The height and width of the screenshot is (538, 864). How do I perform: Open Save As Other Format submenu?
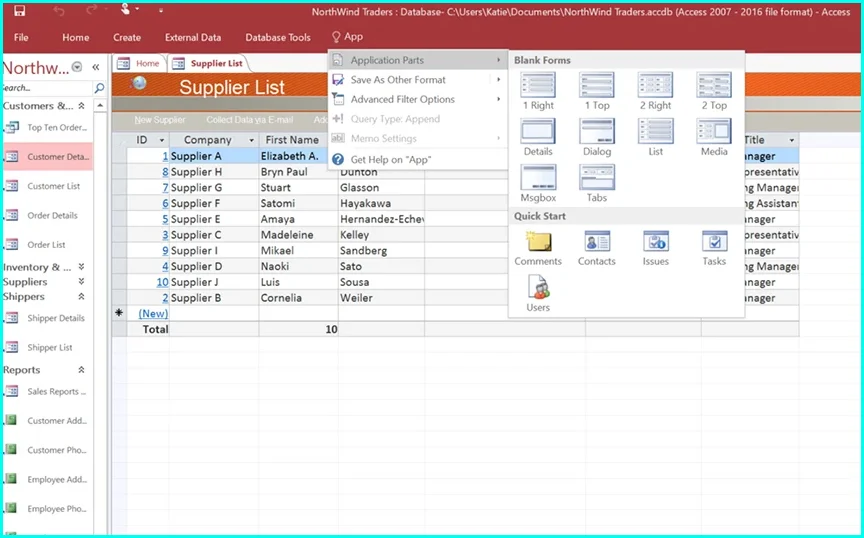[398, 80]
